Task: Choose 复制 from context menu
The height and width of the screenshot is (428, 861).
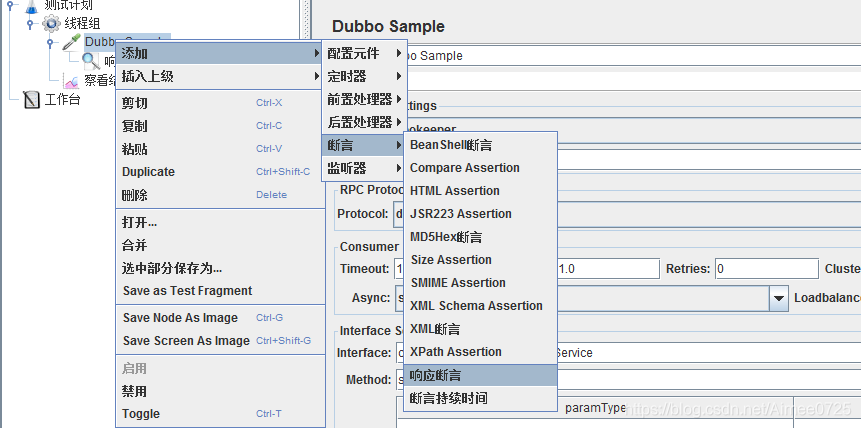Action: pos(220,126)
